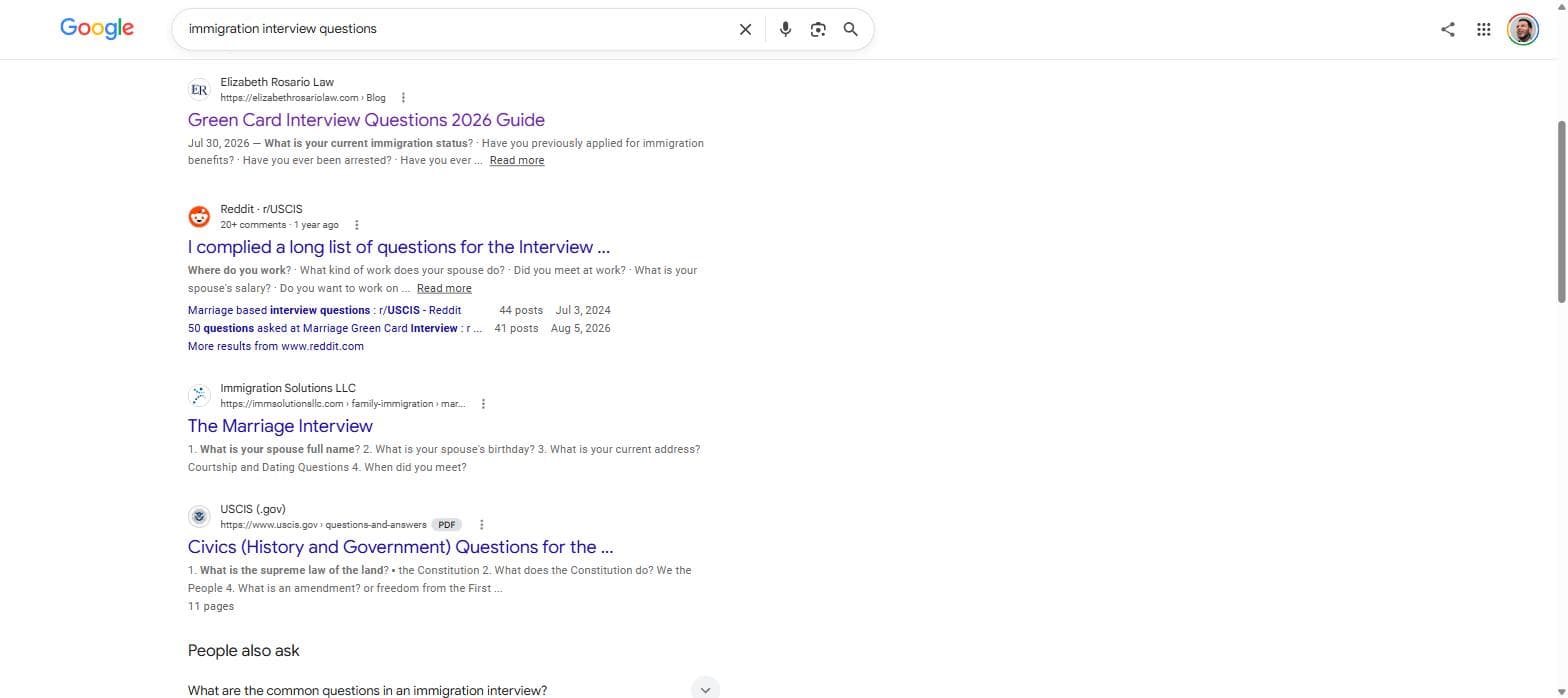Click the '11 pages' text under USCIS
This screenshot has width=1568, height=698.
click(x=211, y=606)
